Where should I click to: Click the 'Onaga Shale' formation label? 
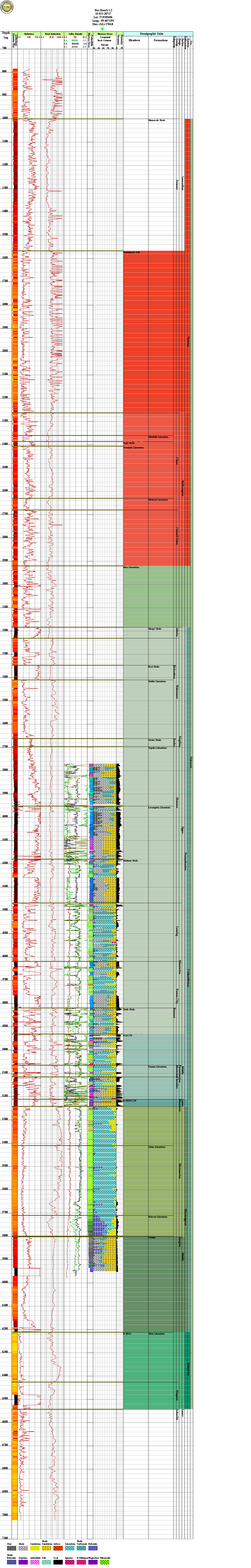tap(155, 629)
